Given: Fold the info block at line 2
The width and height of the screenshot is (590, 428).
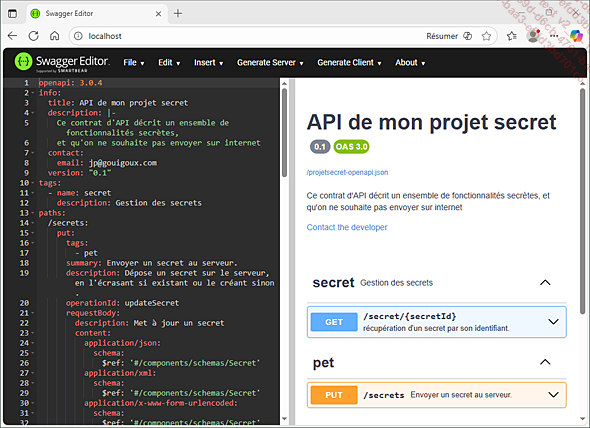Looking at the screenshot, I should [33, 93].
